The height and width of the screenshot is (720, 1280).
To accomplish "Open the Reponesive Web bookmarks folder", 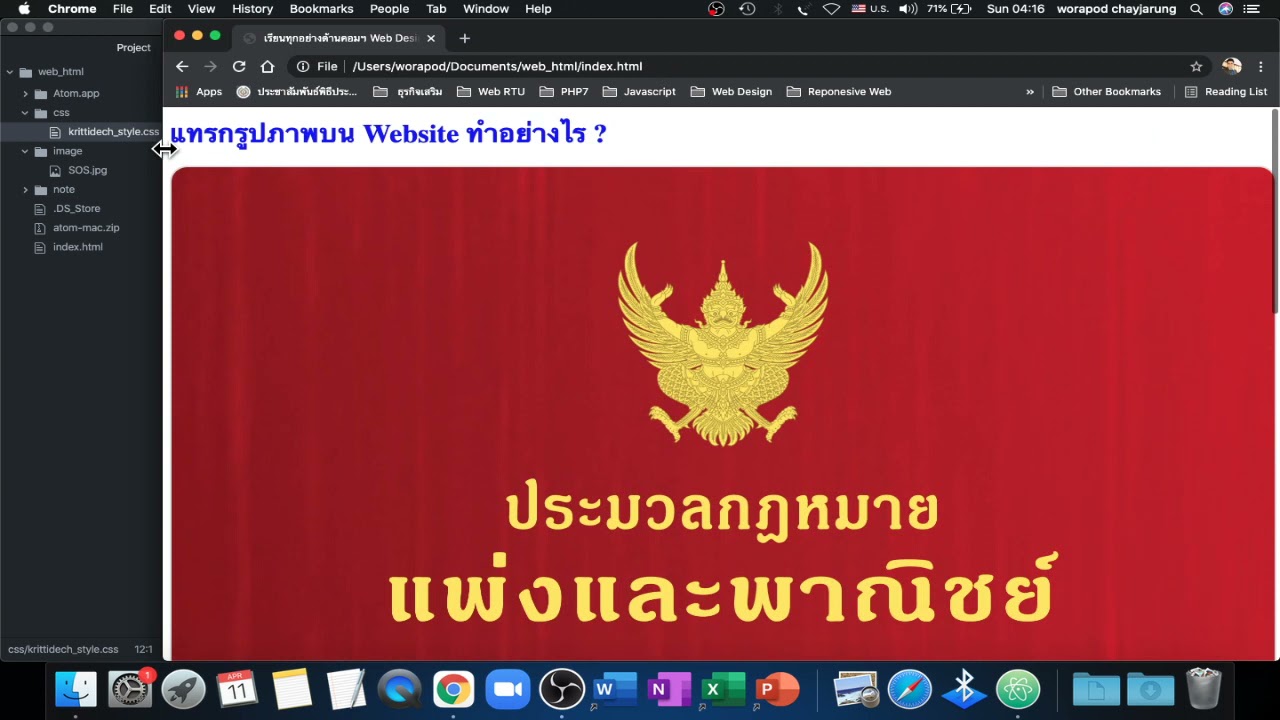I will (839, 91).
